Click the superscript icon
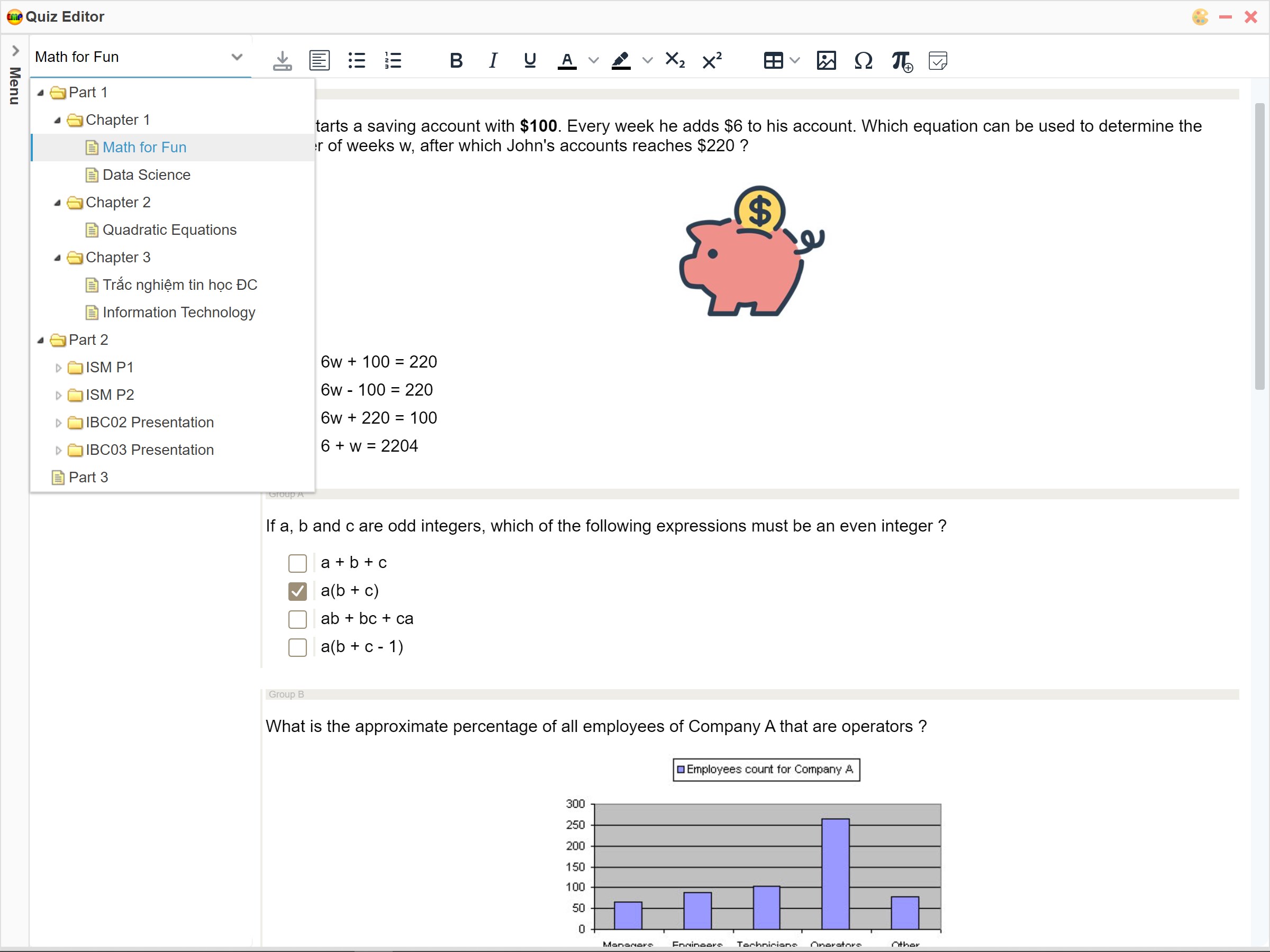Viewport: 1270px width, 952px height. (712, 60)
